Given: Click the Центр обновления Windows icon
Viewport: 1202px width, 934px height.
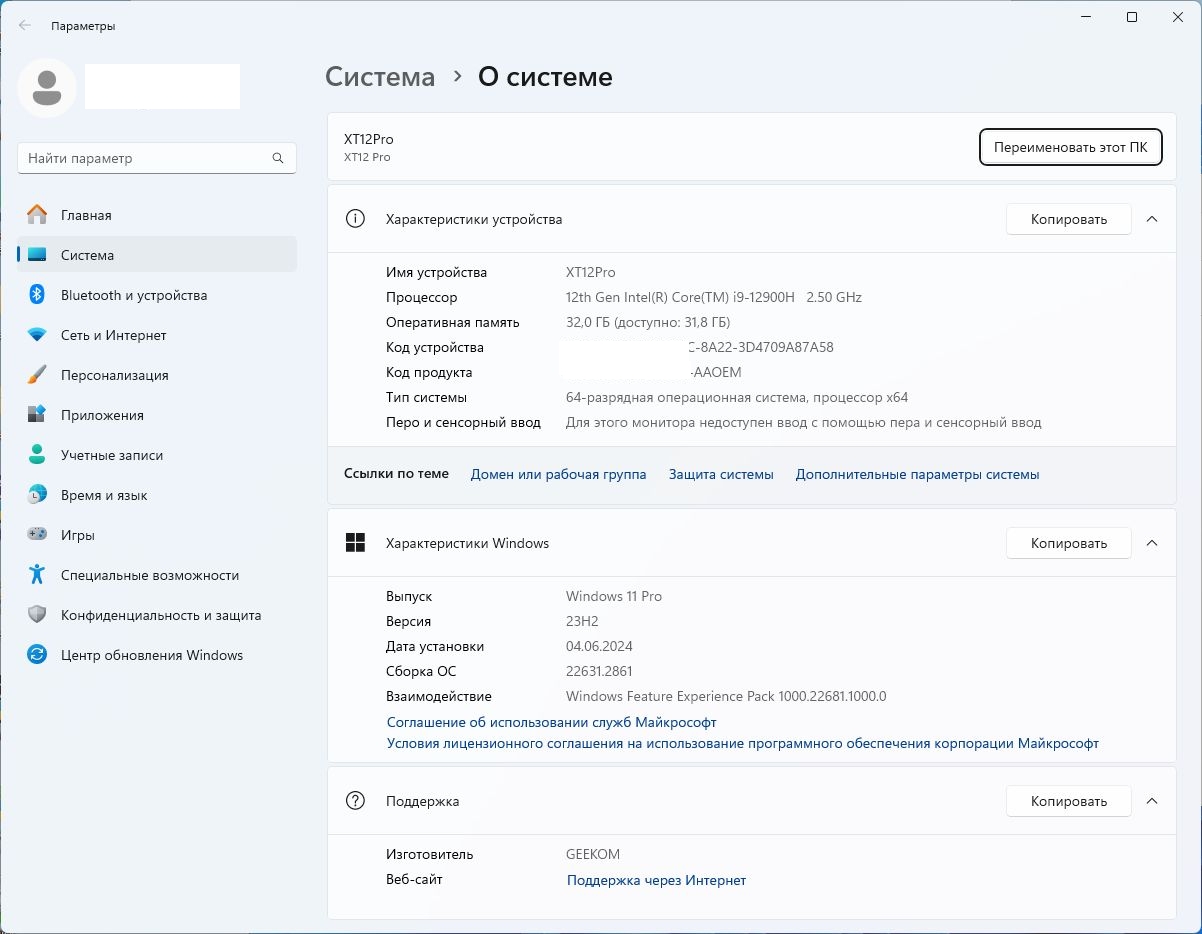Looking at the screenshot, I should tap(37, 655).
